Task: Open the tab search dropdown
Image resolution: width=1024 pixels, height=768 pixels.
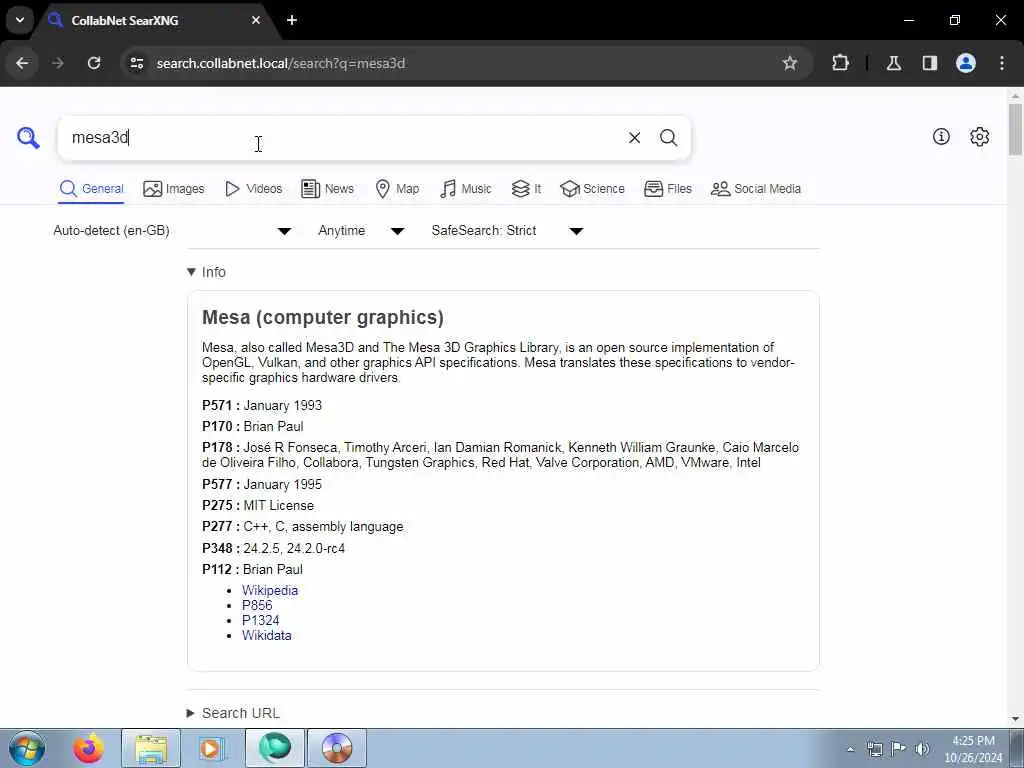Action: [x=20, y=20]
